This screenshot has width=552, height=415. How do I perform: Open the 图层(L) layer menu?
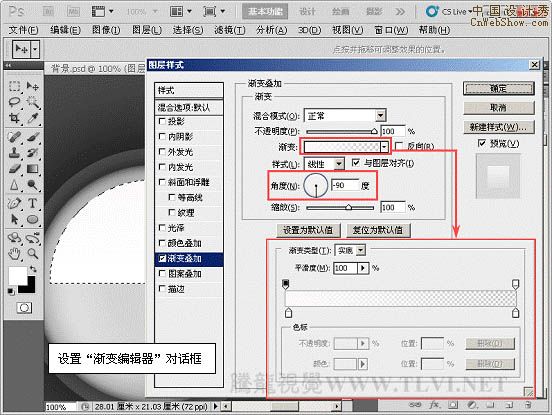[x=147, y=30]
